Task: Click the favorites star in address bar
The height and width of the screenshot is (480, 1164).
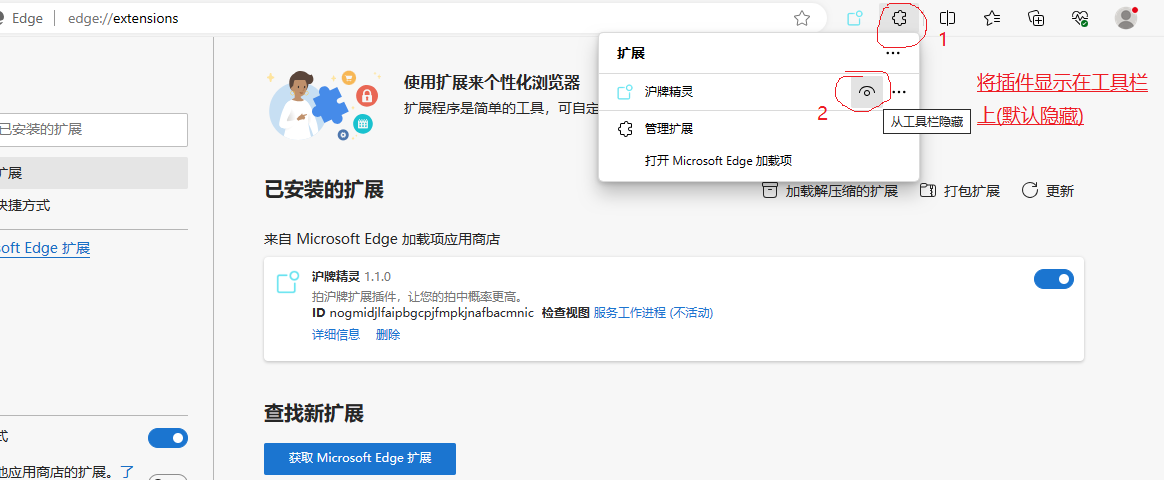Action: point(802,19)
